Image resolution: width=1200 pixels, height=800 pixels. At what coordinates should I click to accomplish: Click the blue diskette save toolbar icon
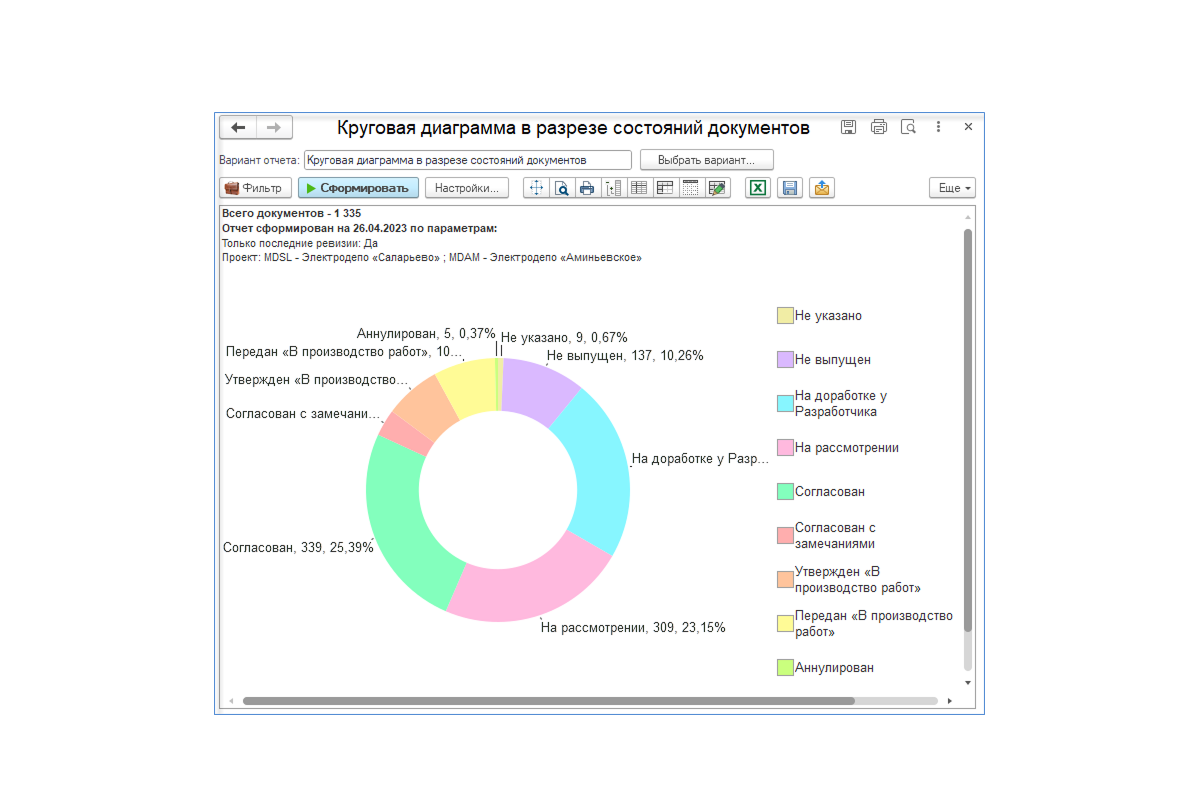click(790, 188)
